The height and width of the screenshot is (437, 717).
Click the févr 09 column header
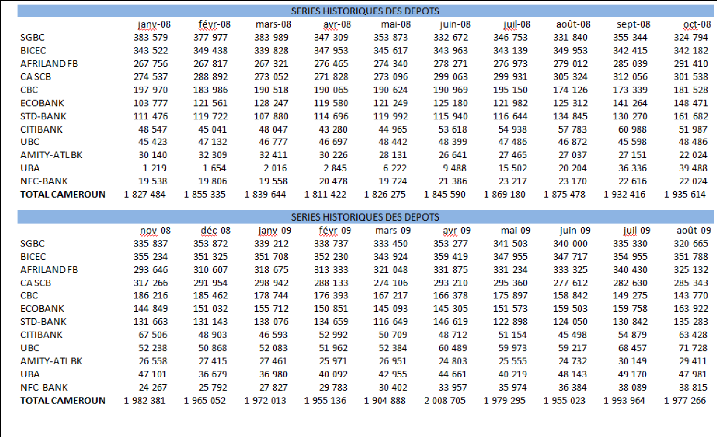pyautogui.click(x=335, y=231)
